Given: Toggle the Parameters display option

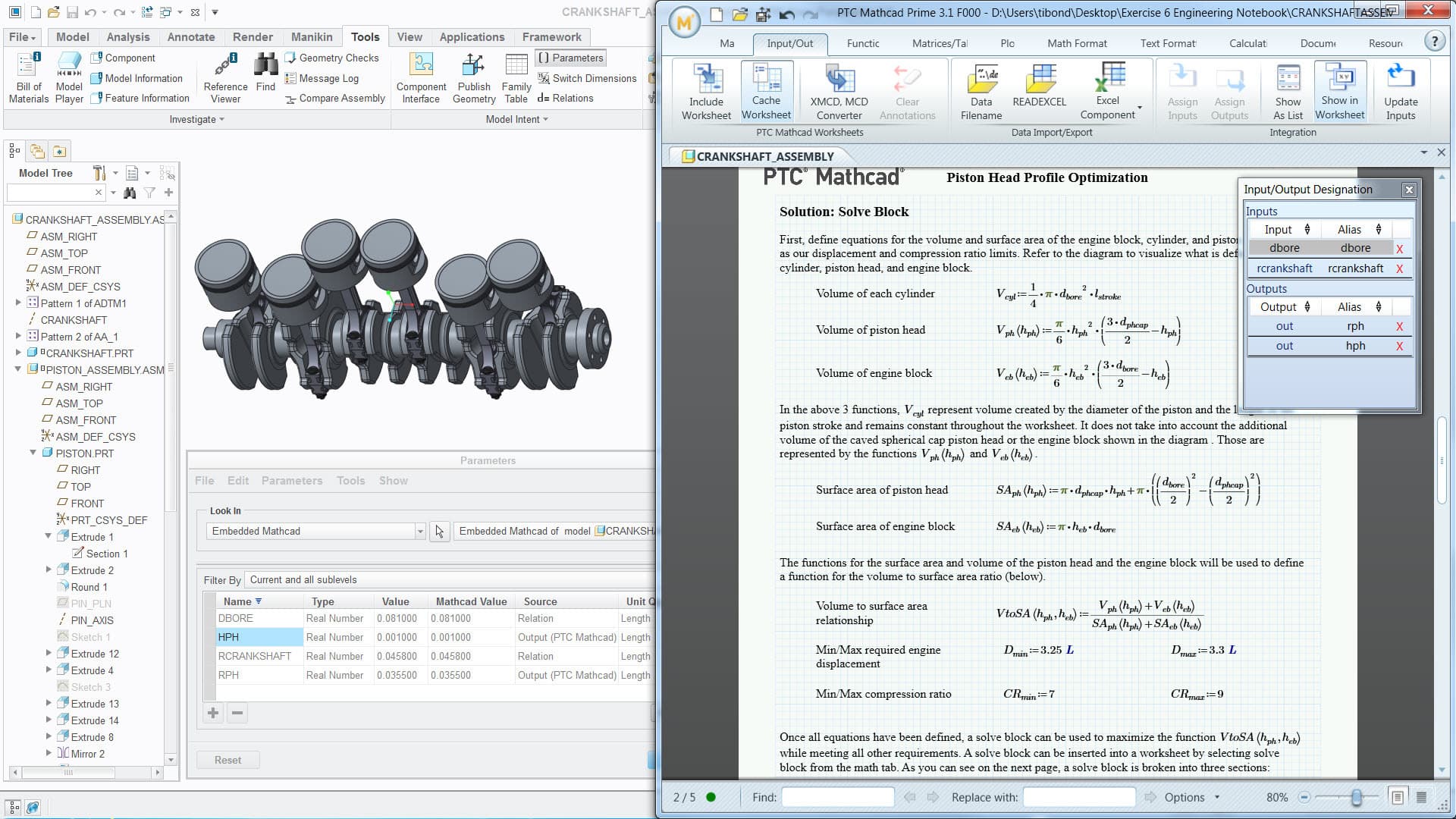Looking at the screenshot, I should [x=570, y=58].
